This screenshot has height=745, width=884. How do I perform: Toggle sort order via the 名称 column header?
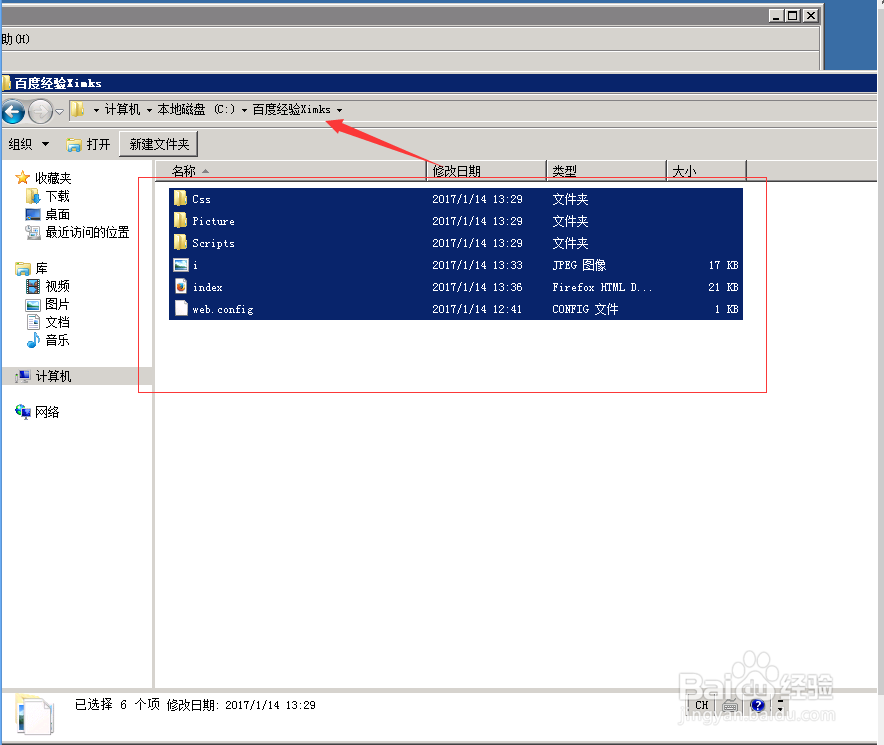point(185,170)
